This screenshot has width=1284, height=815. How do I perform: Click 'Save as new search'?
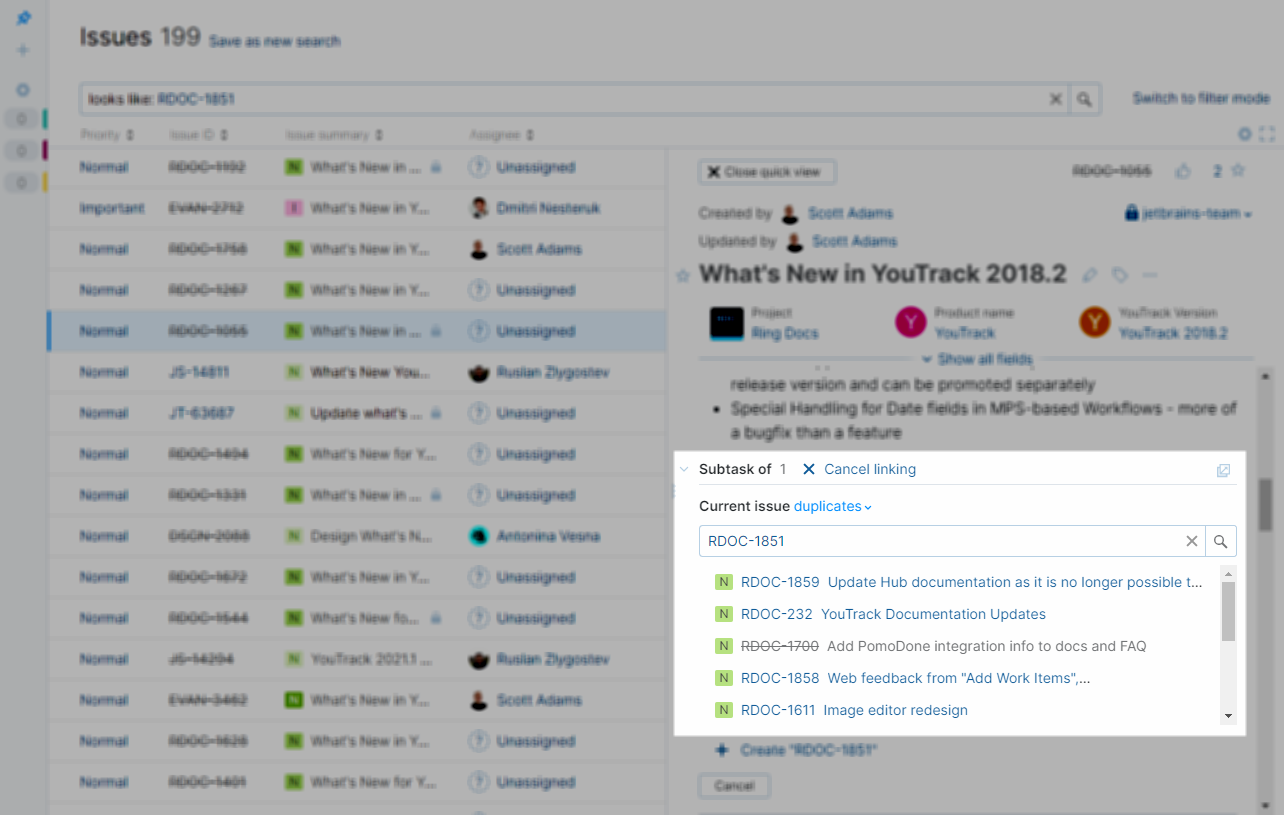click(x=274, y=41)
